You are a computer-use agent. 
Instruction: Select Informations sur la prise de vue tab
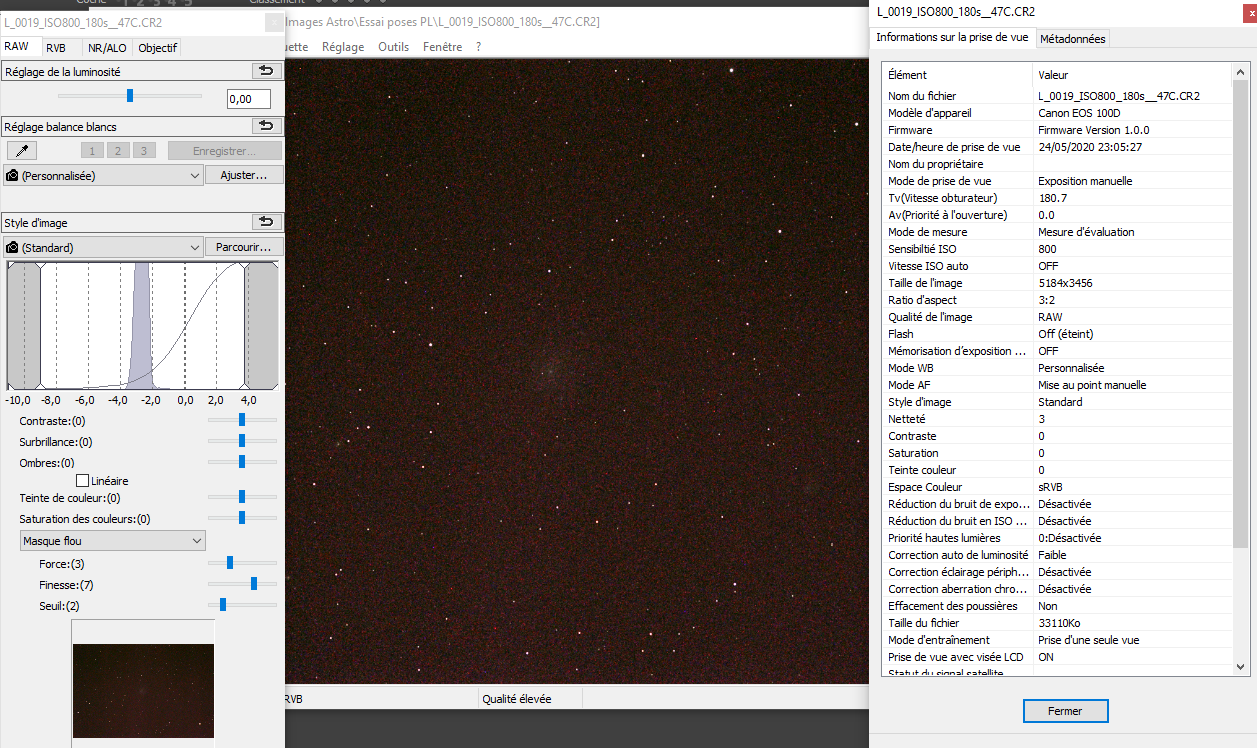pyautogui.click(x=952, y=37)
